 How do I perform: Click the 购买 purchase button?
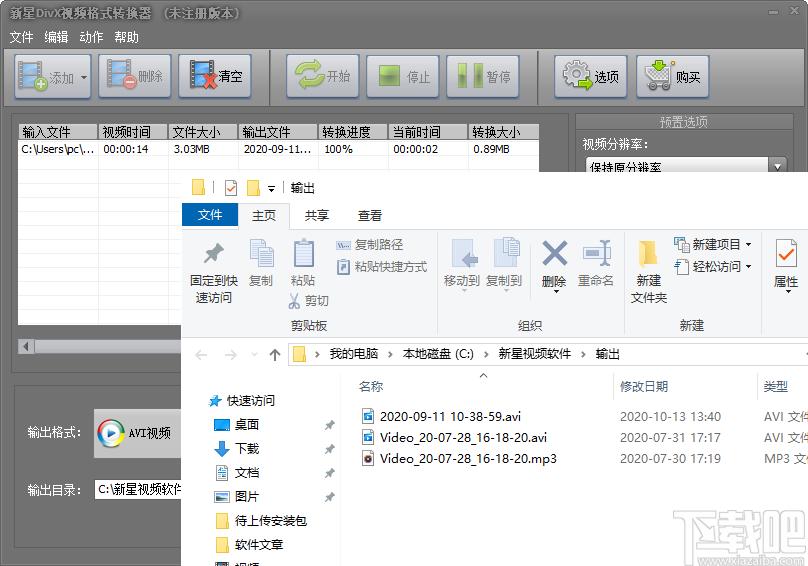pyautogui.click(x=672, y=77)
